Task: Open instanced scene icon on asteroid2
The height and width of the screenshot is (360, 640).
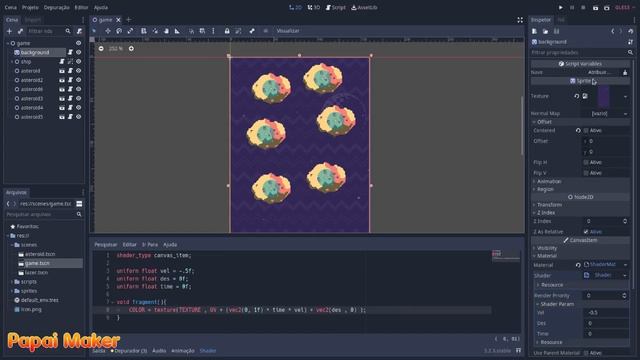Action: (x=62, y=80)
